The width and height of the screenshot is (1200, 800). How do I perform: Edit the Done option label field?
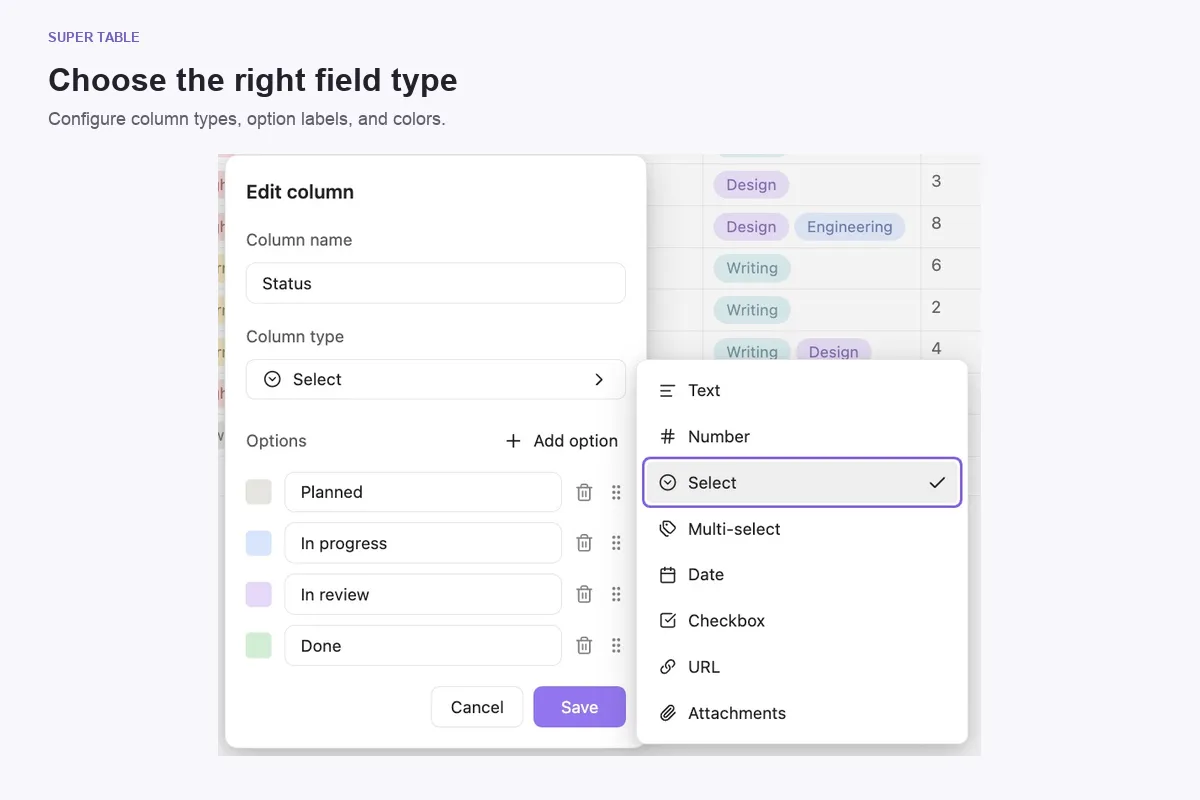tap(423, 646)
